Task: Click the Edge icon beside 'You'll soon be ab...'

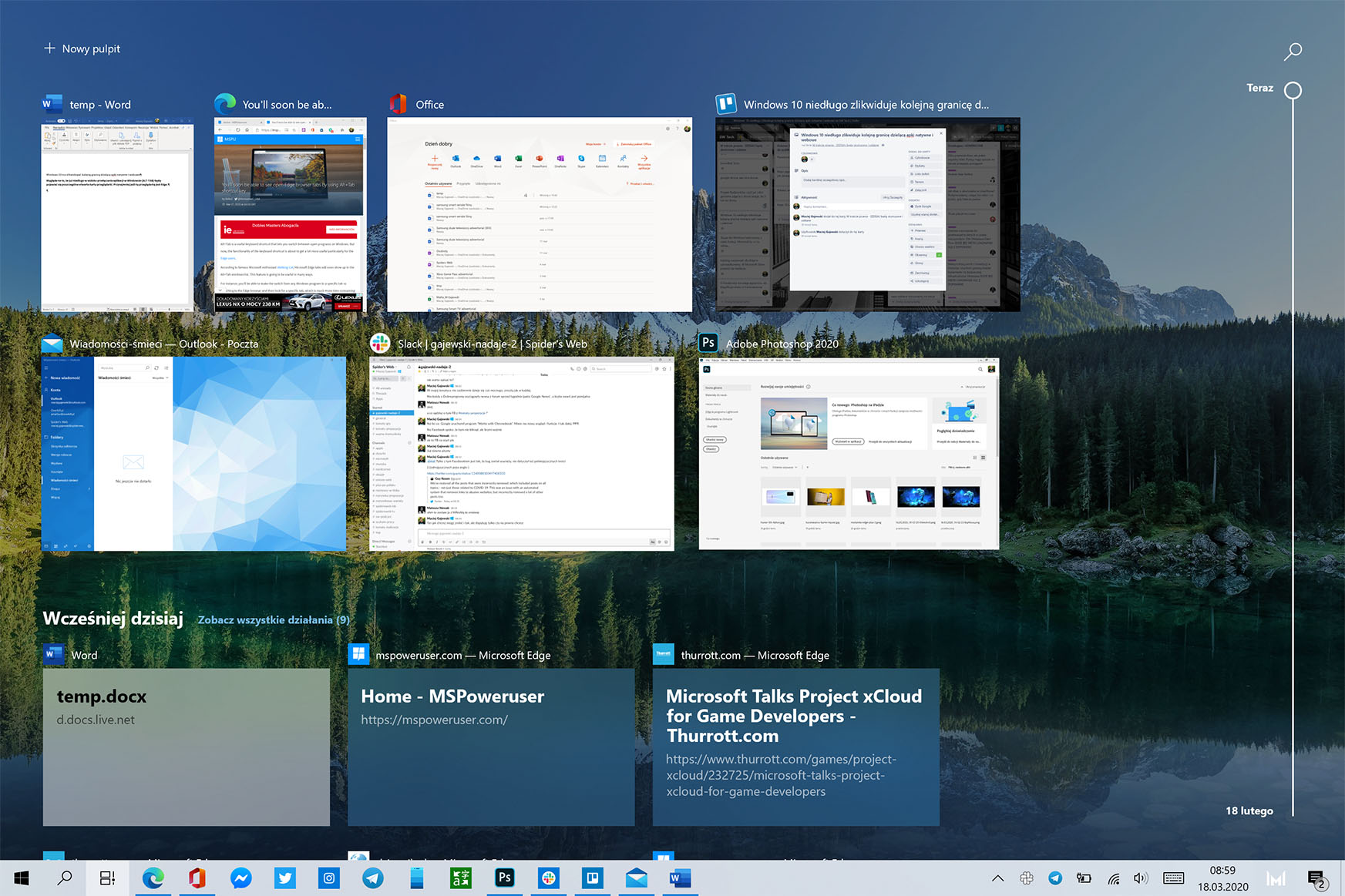Action: tap(225, 103)
